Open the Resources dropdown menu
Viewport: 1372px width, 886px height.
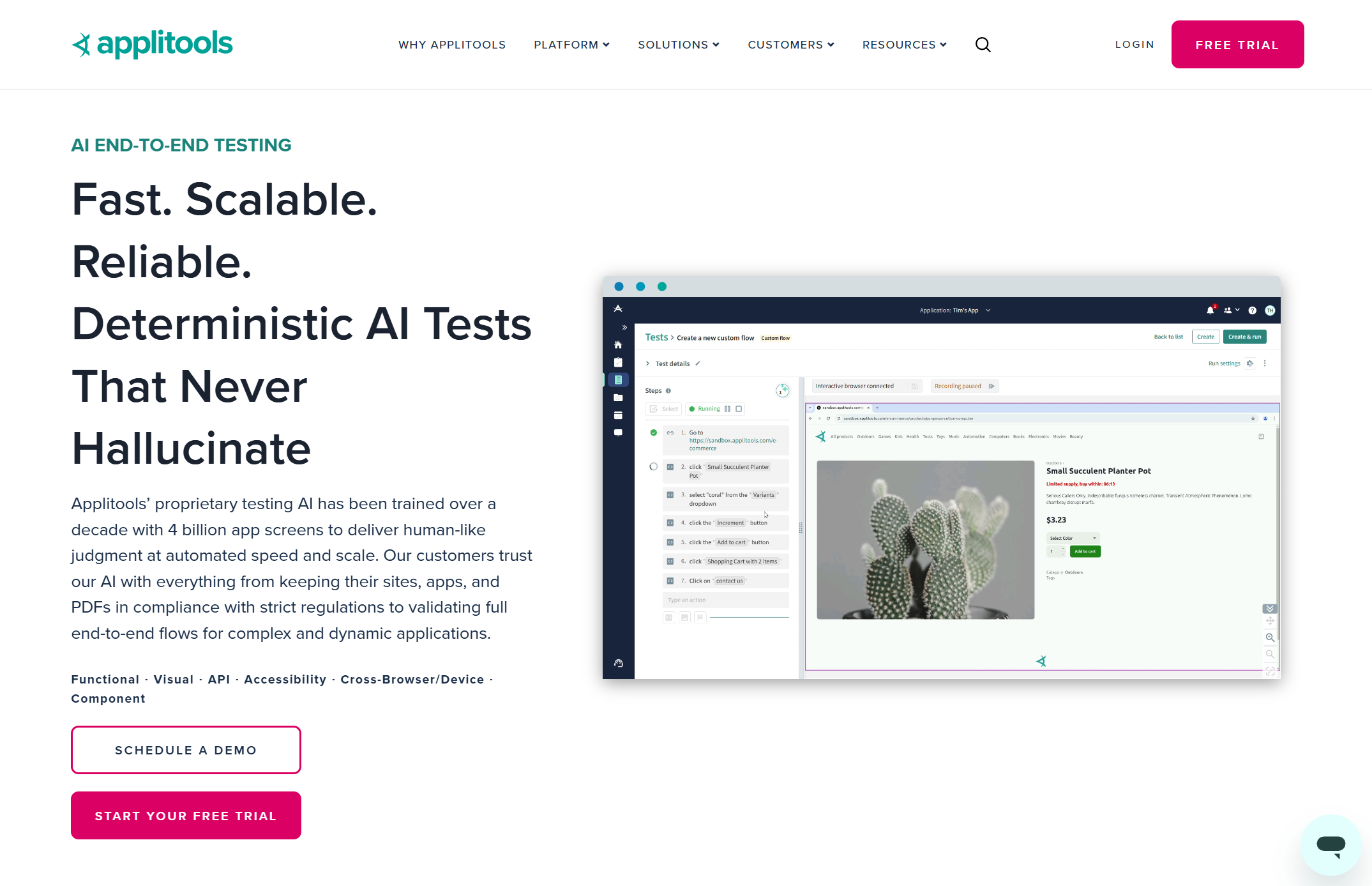(904, 45)
